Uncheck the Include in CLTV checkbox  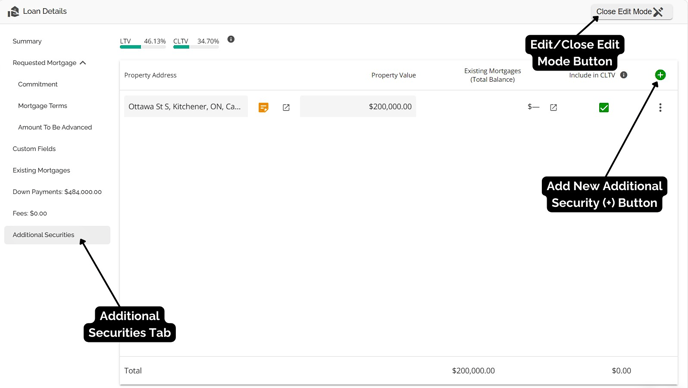point(604,108)
